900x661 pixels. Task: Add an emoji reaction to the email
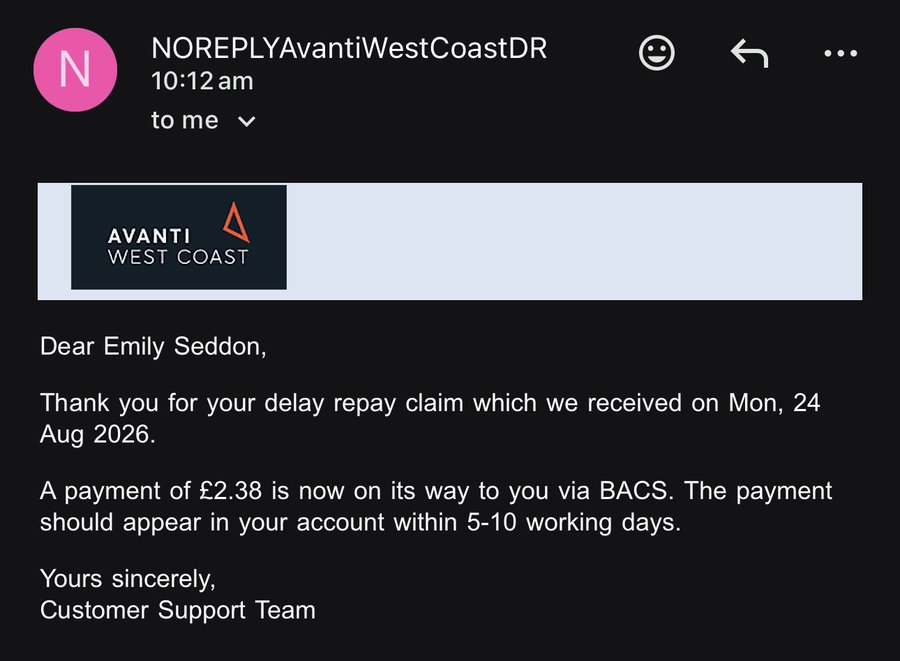pos(656,53)
